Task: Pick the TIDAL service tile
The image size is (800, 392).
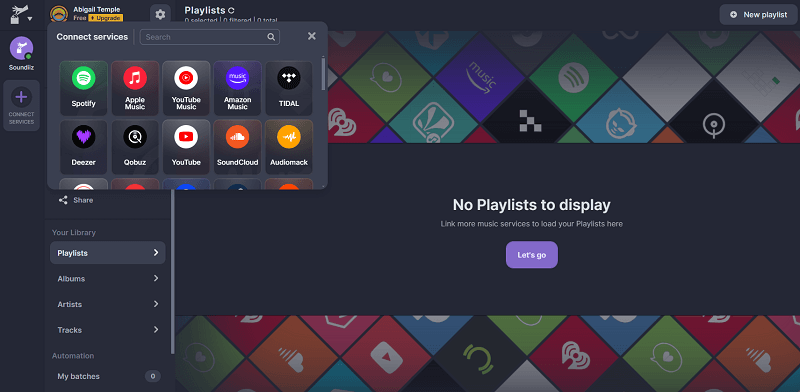Action: pyautogui.click(x=289, y=88)
